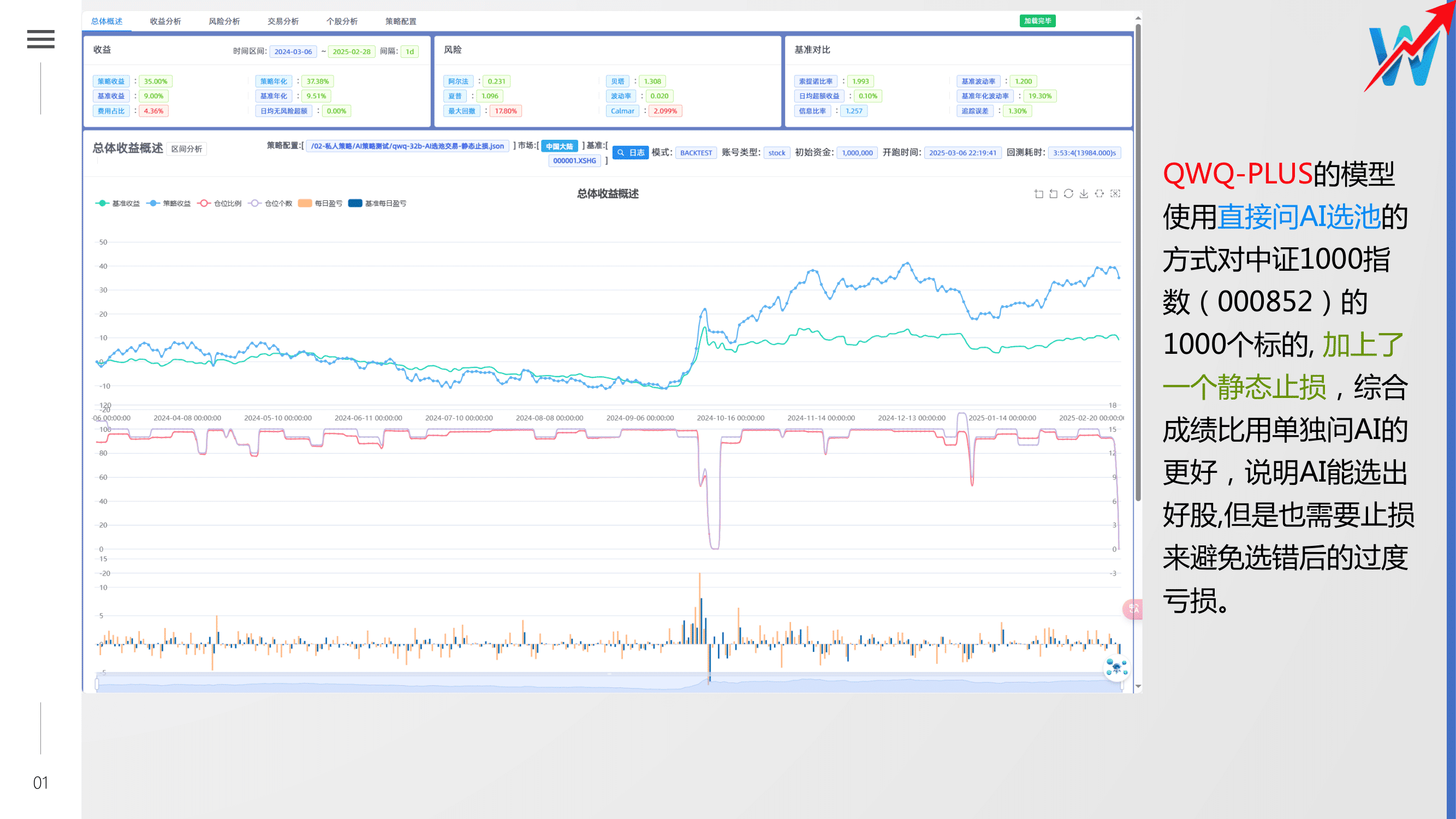
Task: Open end date 2025-02-28 picker
Action: pyautogui.click(x=351, y=51)
